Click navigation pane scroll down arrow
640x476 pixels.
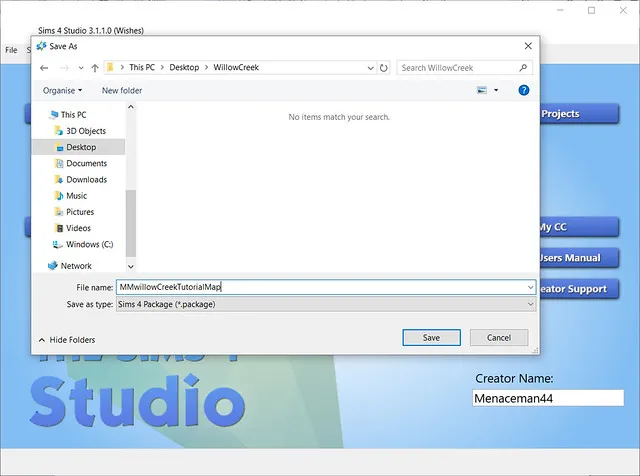(131, 267)
